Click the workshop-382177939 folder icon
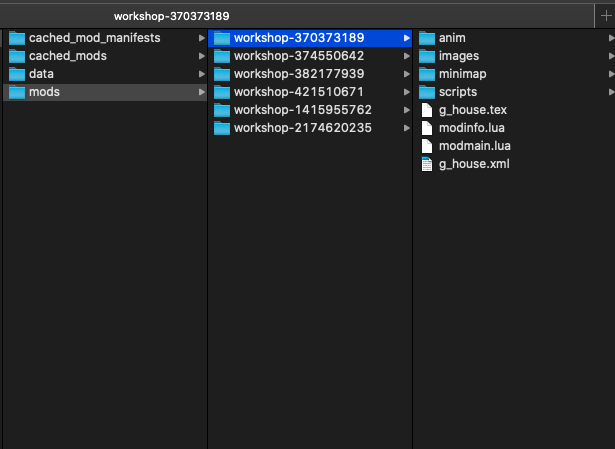Screen dimensions: 615x449 click(222, 74)
